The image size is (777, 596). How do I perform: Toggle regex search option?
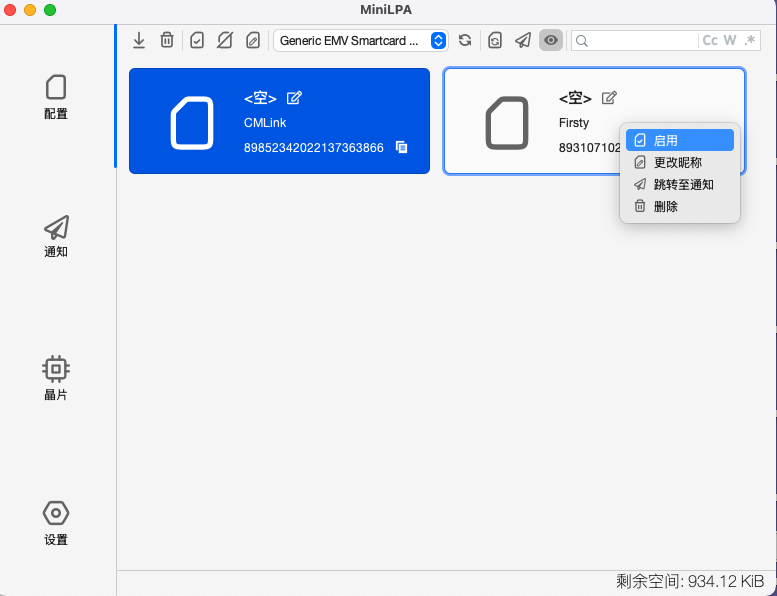(x=750, y=40)
